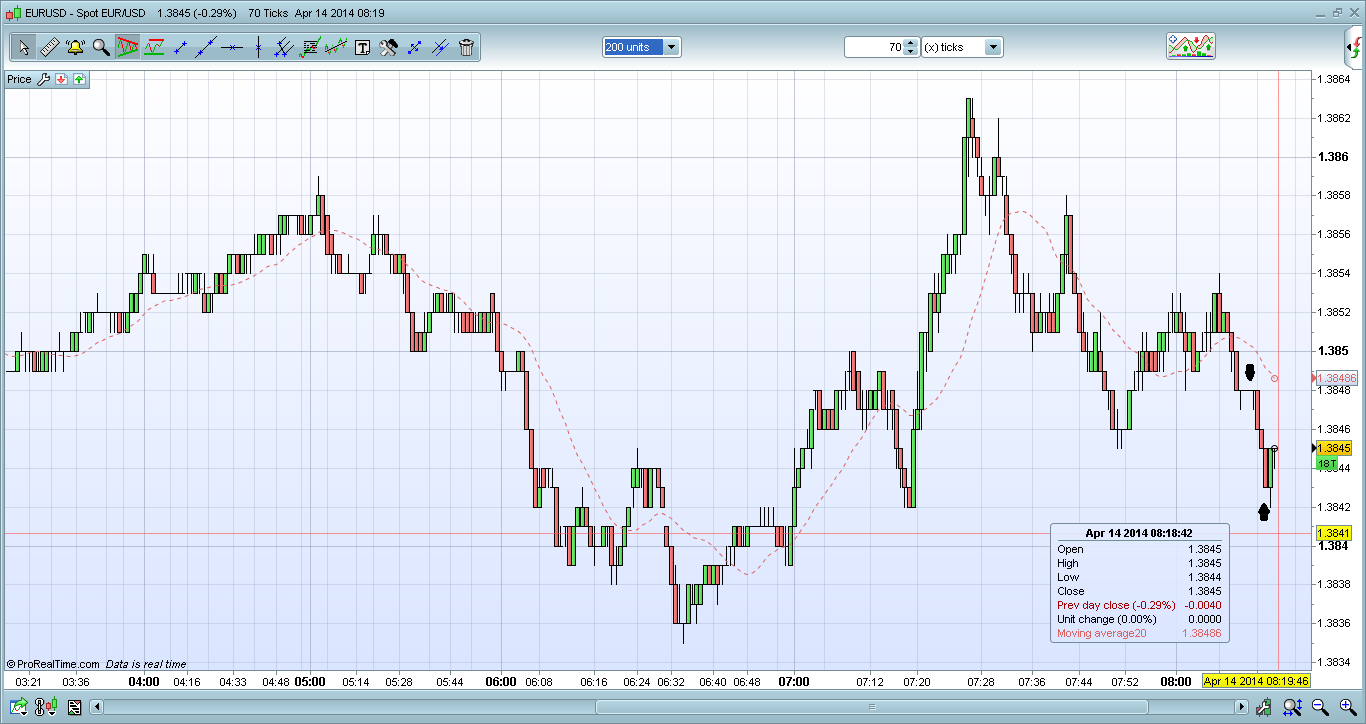Open Price settings wrench icon

pos(43,79)
